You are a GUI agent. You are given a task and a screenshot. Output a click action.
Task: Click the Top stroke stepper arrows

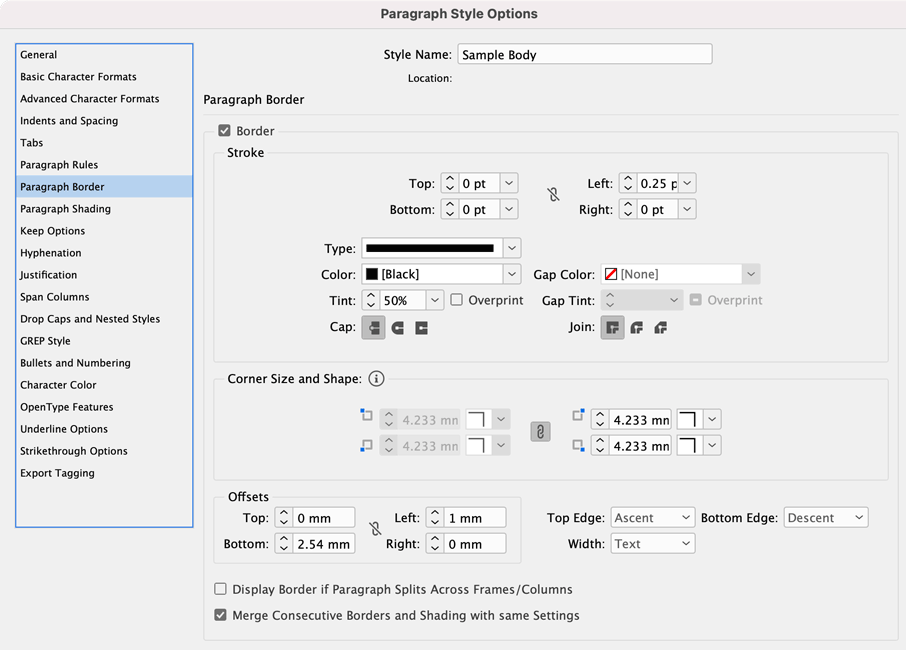450,184
